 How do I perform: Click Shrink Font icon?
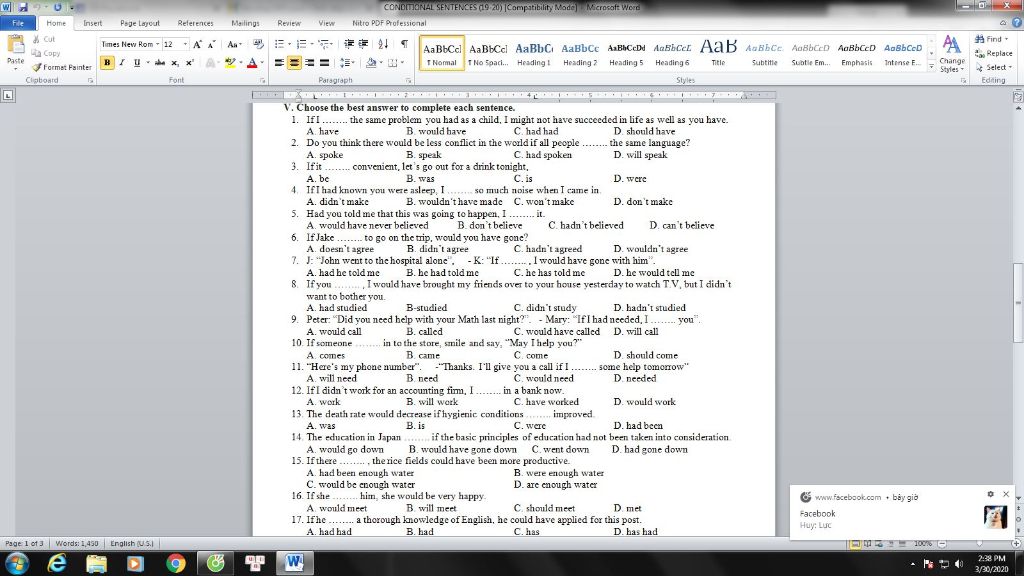pos(212,44)
